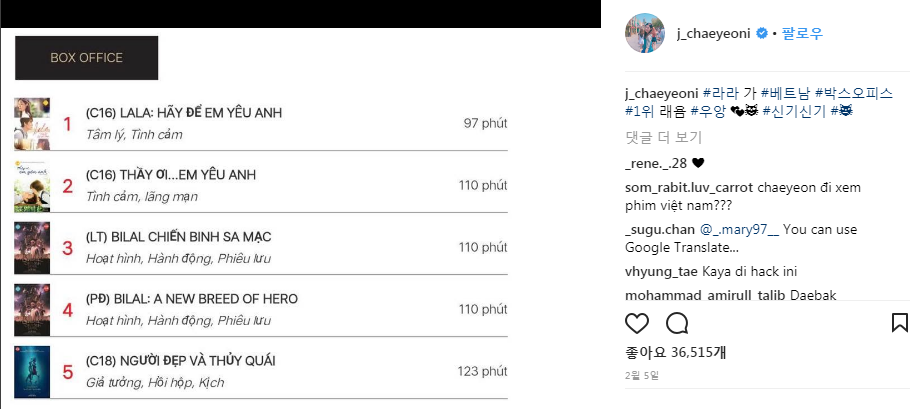910x409 pixels.
Task: Open the 2월 5일 post date
Action: (642, 375)
